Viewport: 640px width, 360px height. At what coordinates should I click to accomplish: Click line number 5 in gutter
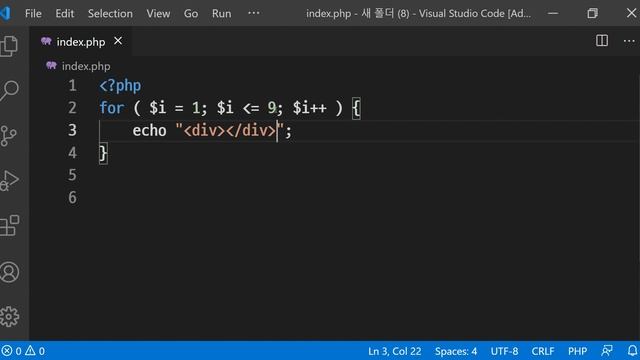pyautogui.click(x=72, y=175)
